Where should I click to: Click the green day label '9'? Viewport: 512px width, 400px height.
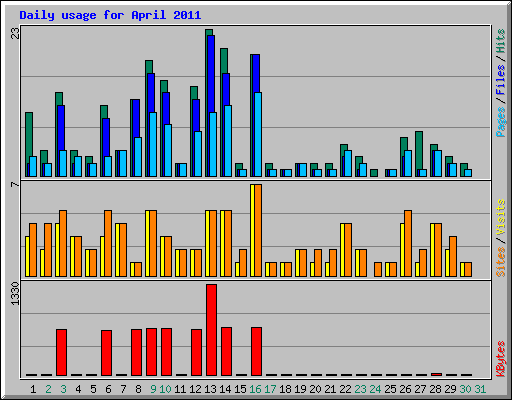point(153,389)
